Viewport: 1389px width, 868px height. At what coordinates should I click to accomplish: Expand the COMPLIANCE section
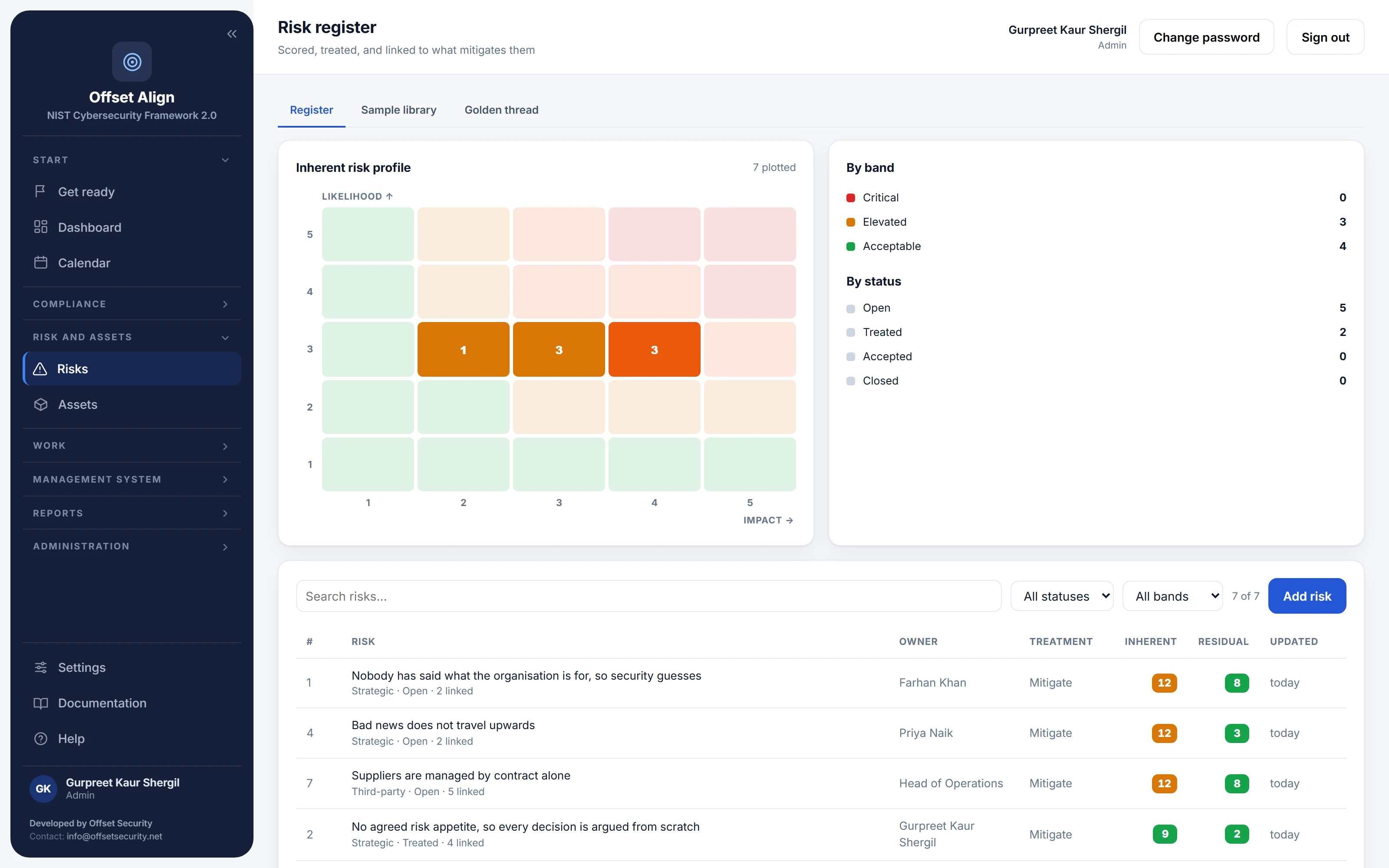tap(132, 304)
